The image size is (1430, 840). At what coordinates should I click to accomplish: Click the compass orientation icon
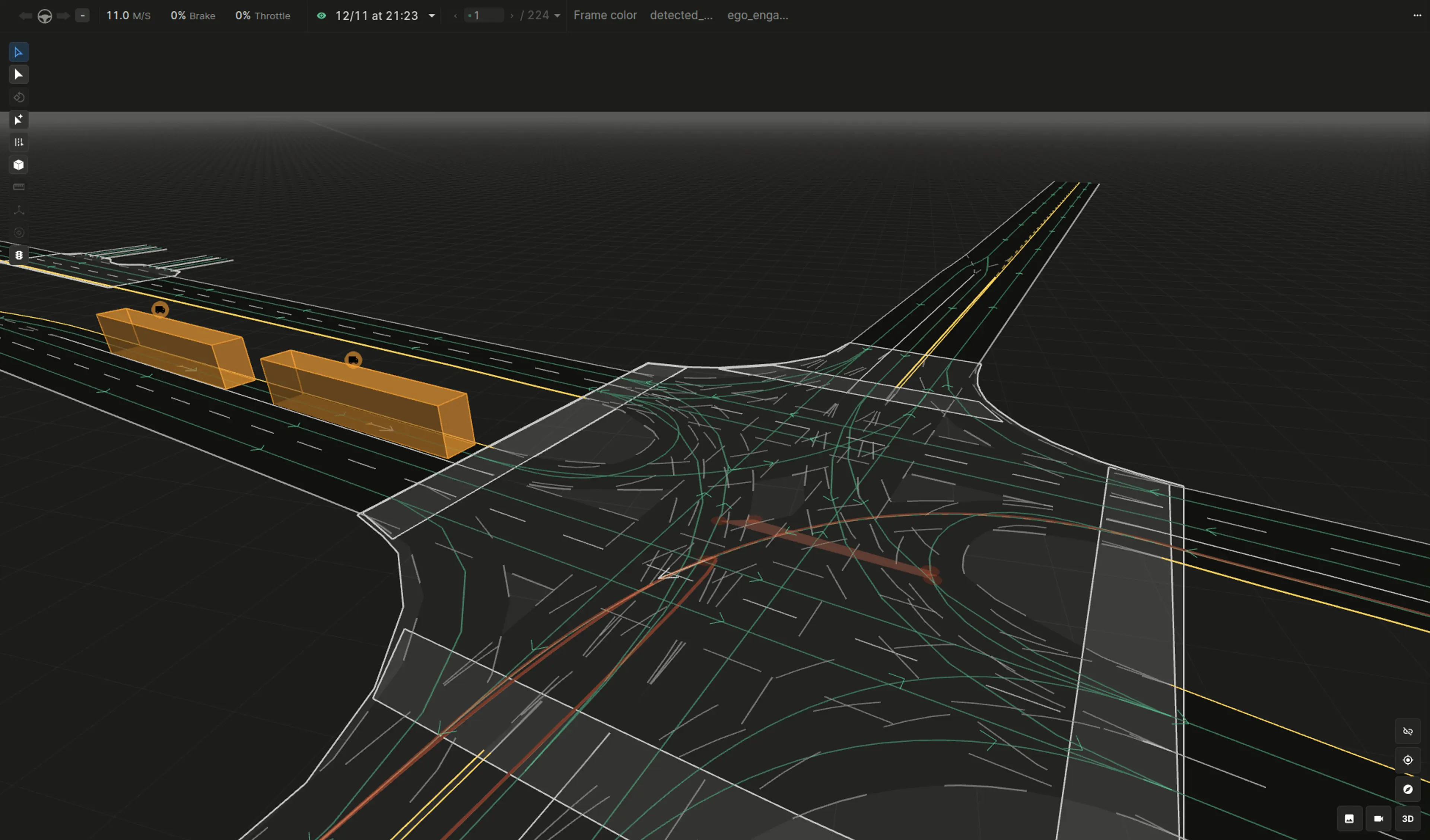[1407, 789]
